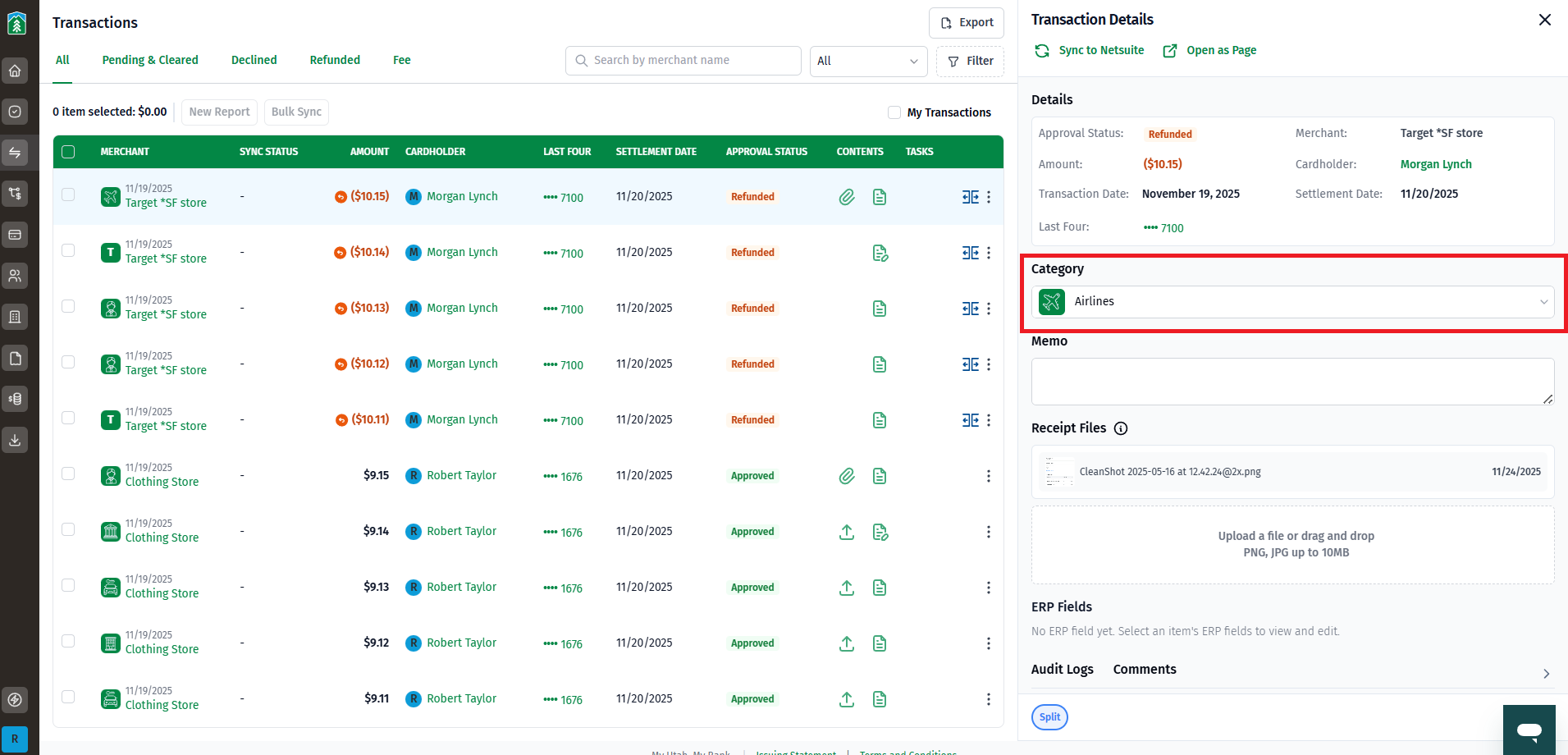The height and width of the screenshot is (755, 1568).
Task: Click cardholder Morgan Lynch in details panel
Action: click(1436, 164)
